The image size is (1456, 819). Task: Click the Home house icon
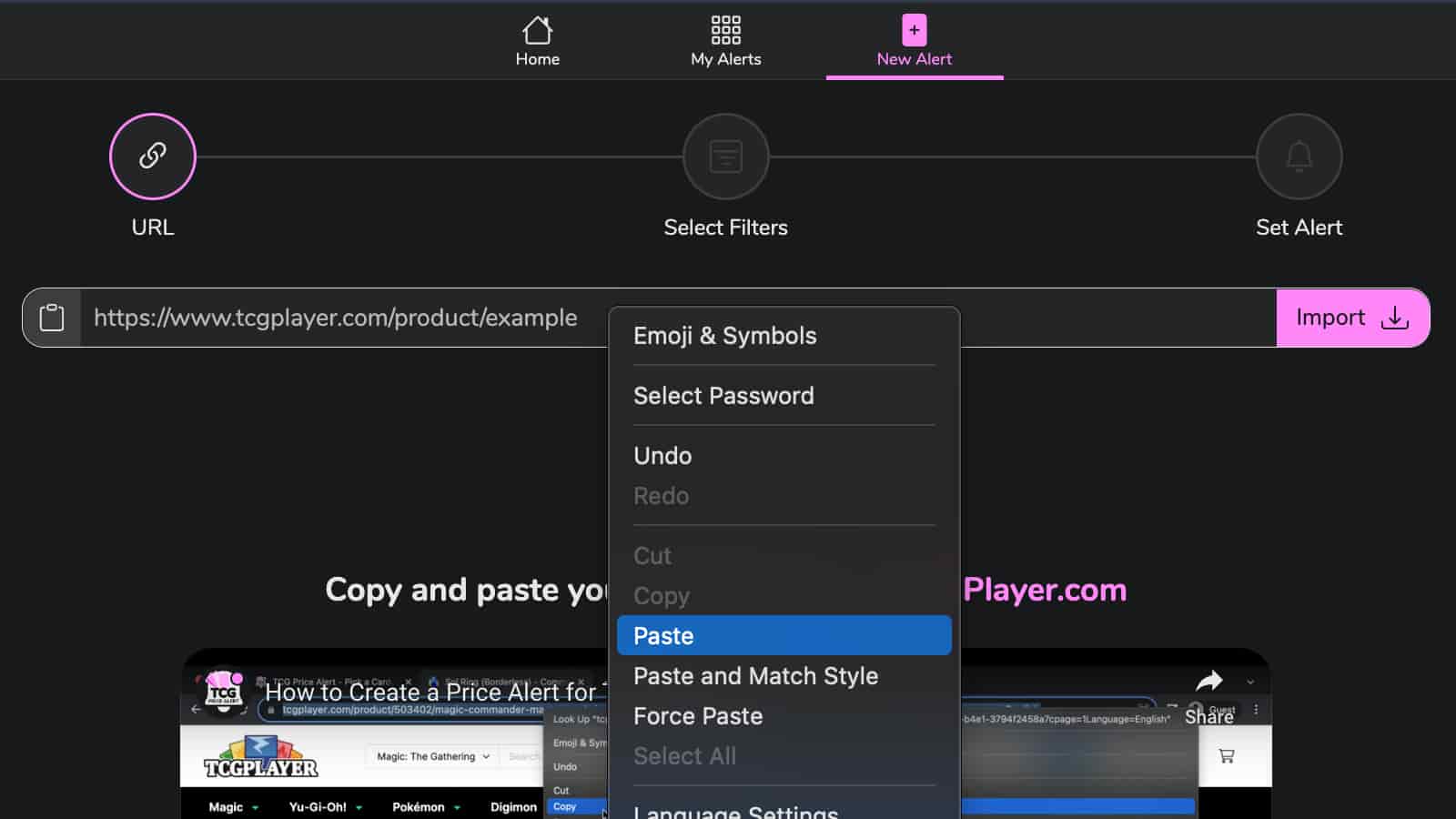(537, 31)
